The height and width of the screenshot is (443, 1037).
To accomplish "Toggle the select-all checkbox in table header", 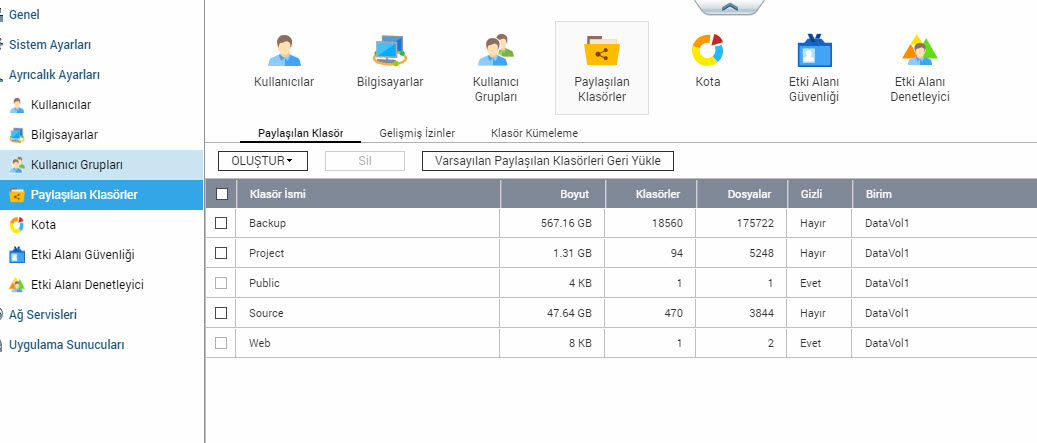I will [222, 194].
